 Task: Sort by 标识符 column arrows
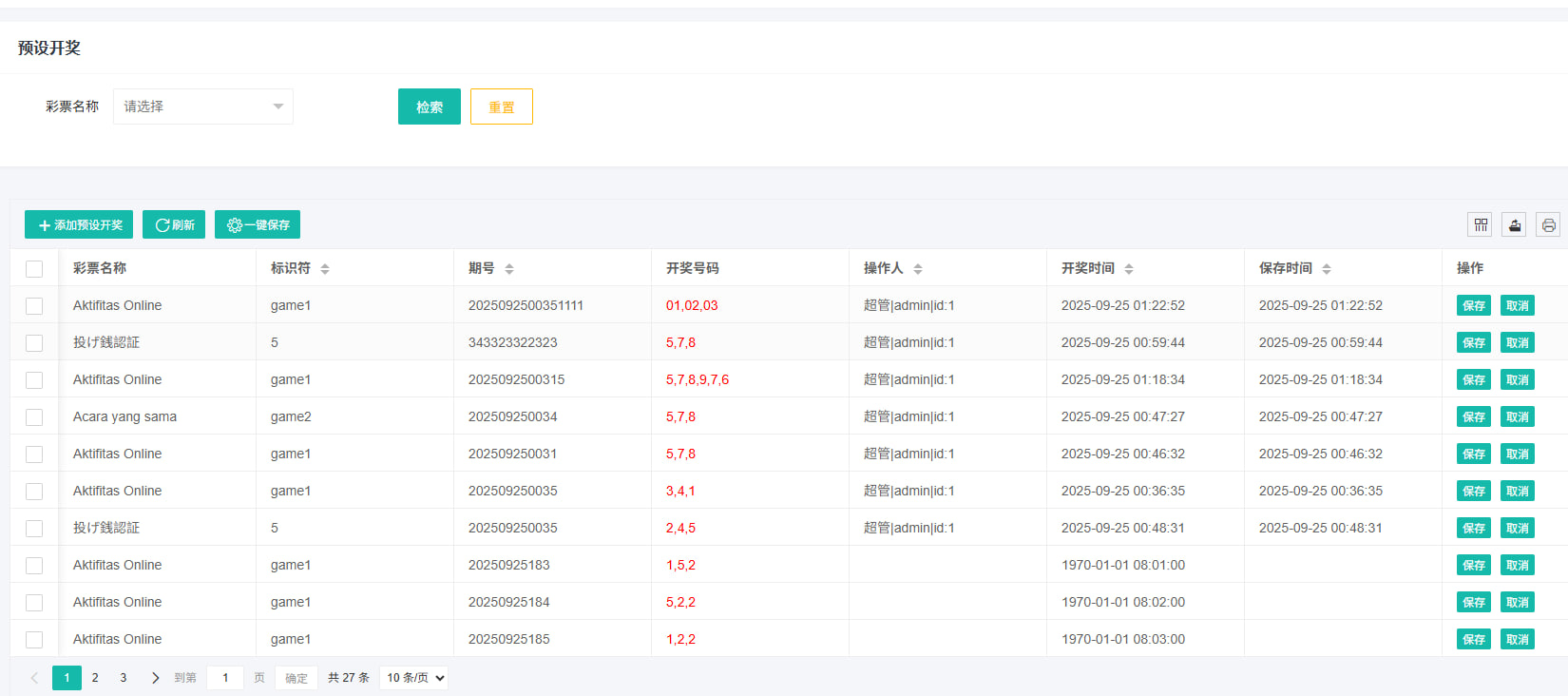pos(325,269)
